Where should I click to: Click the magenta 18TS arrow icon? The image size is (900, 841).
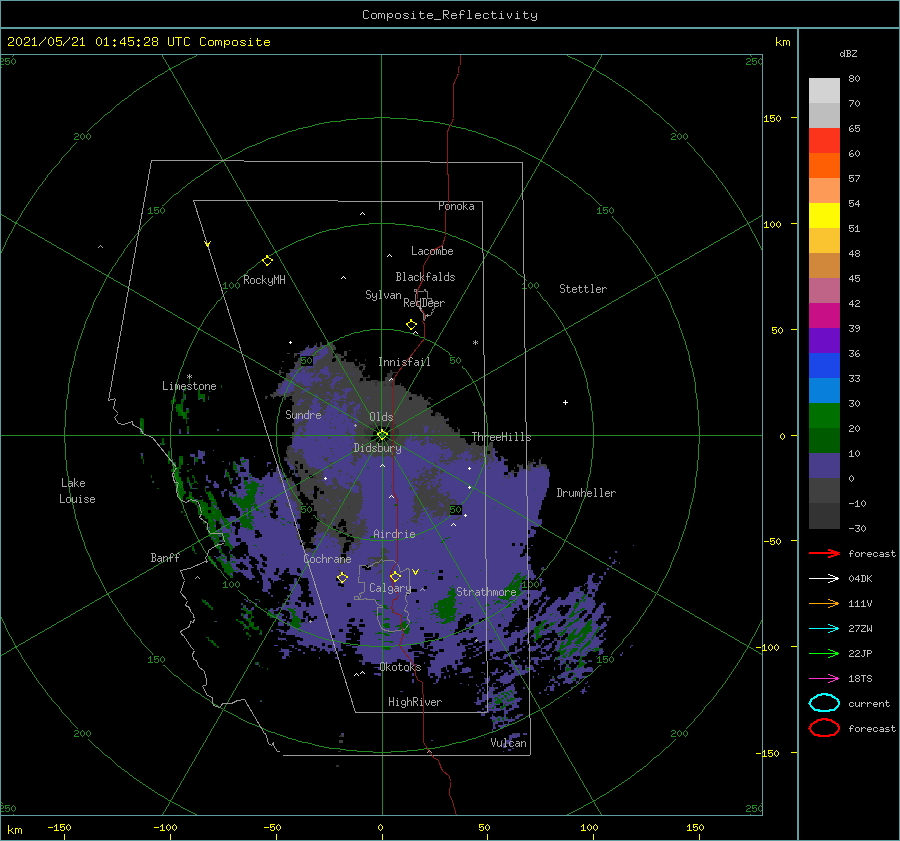click(x=824, y=679)
